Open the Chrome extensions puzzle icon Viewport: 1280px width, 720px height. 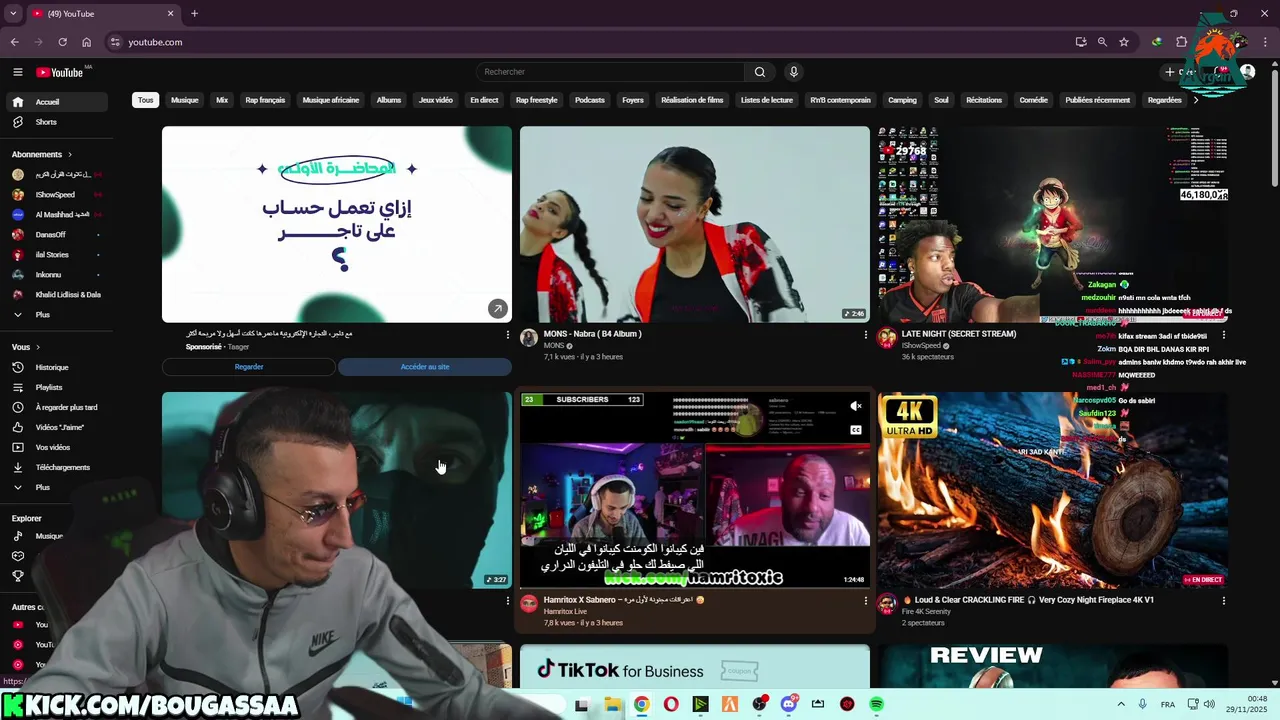tap(1181, 42)
